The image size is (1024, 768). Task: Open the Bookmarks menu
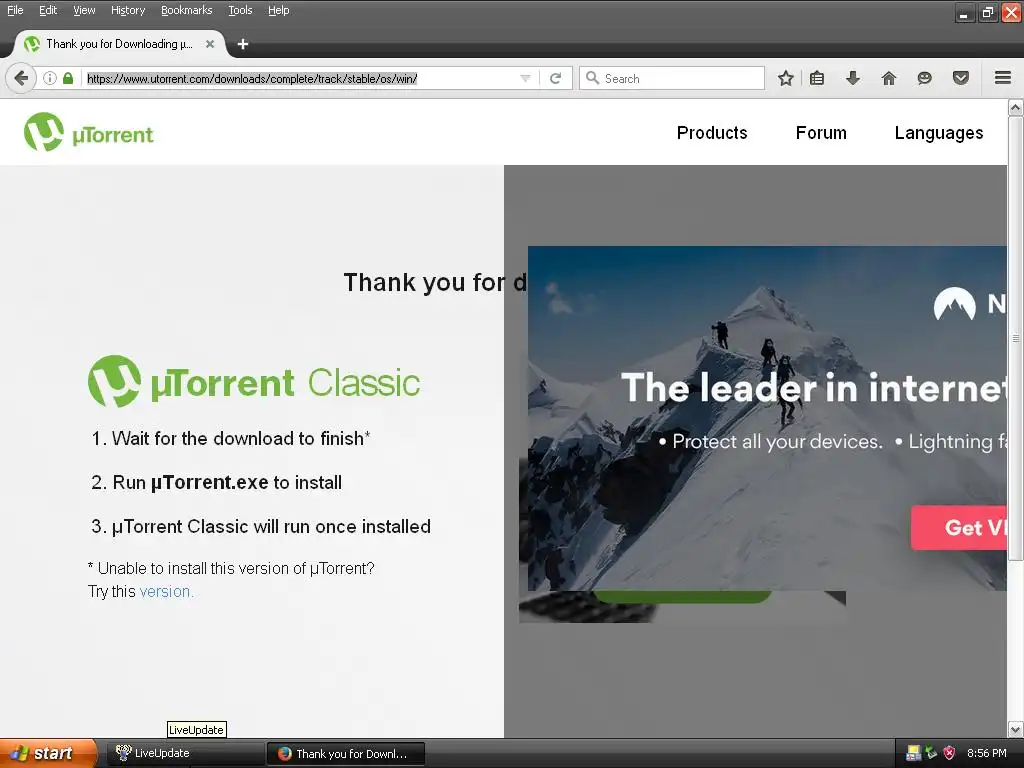click(x=187, y=10)
